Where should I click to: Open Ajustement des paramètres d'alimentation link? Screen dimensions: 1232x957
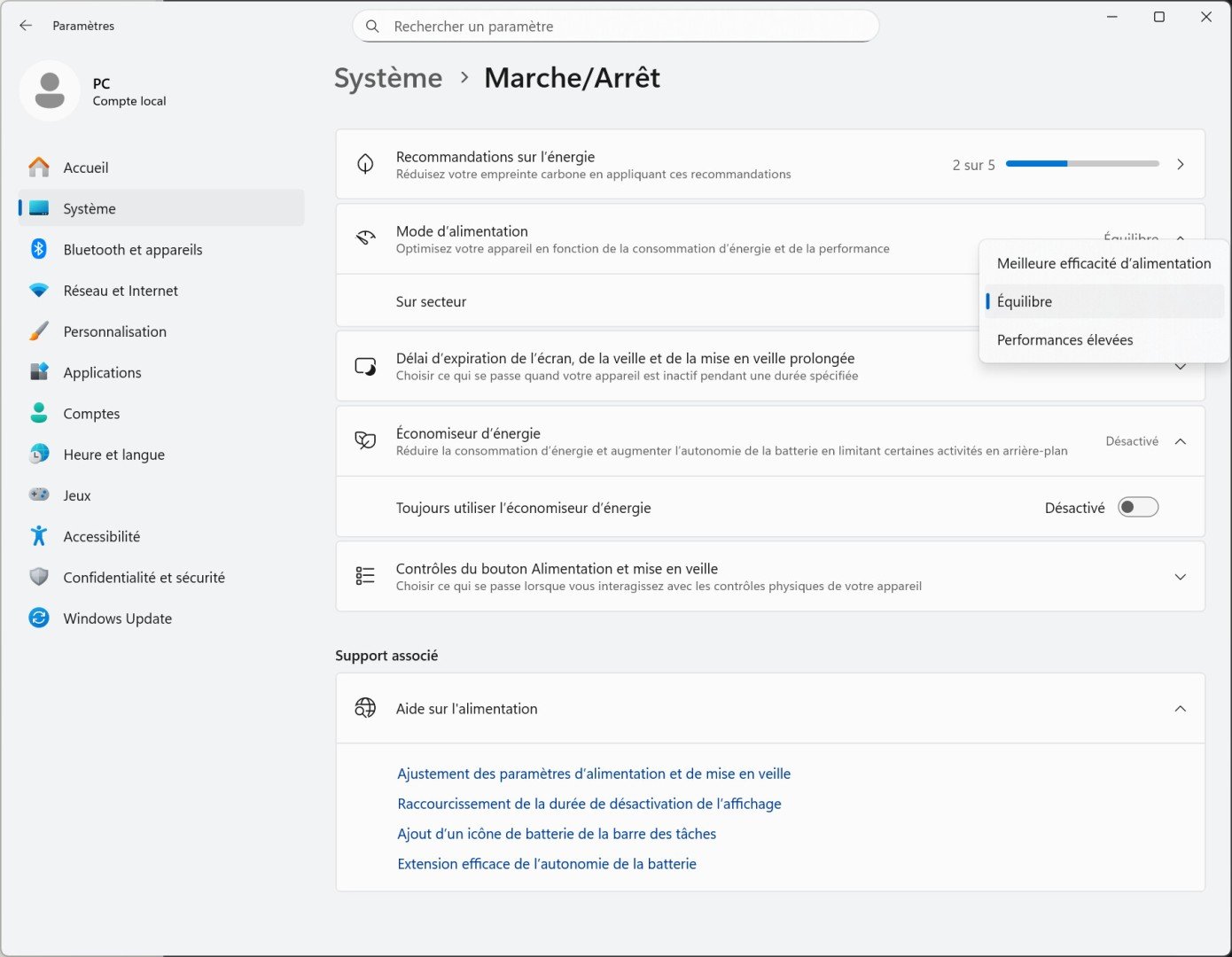coord(594,774)
